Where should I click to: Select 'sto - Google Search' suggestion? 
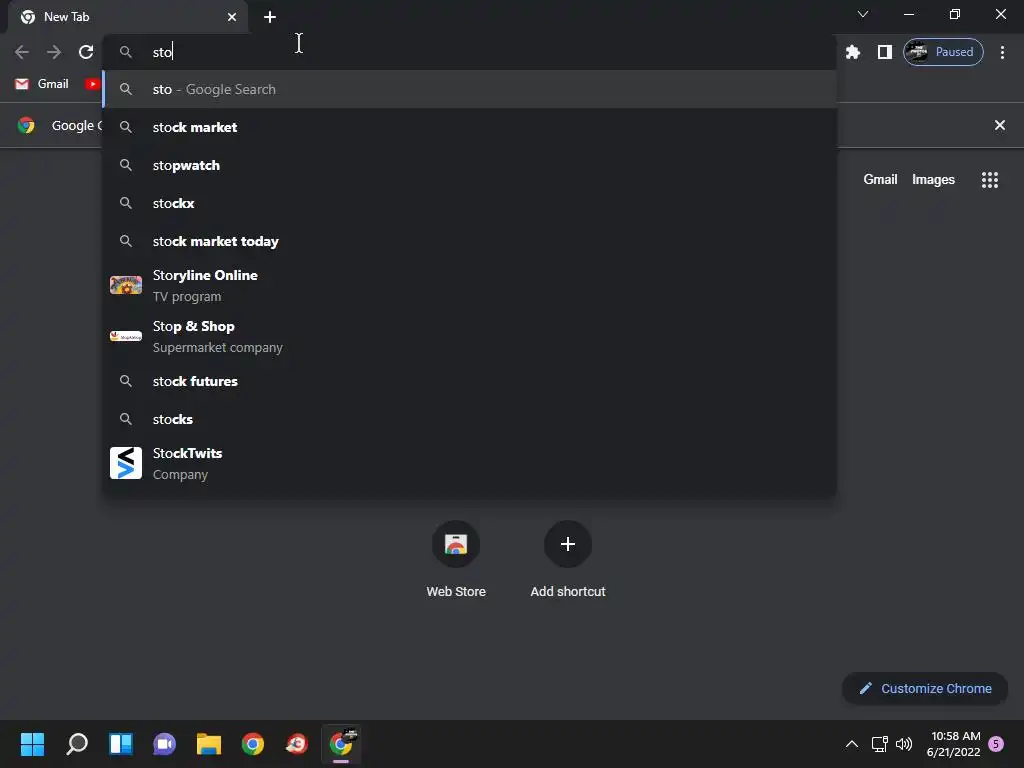(x=470, y=89)
